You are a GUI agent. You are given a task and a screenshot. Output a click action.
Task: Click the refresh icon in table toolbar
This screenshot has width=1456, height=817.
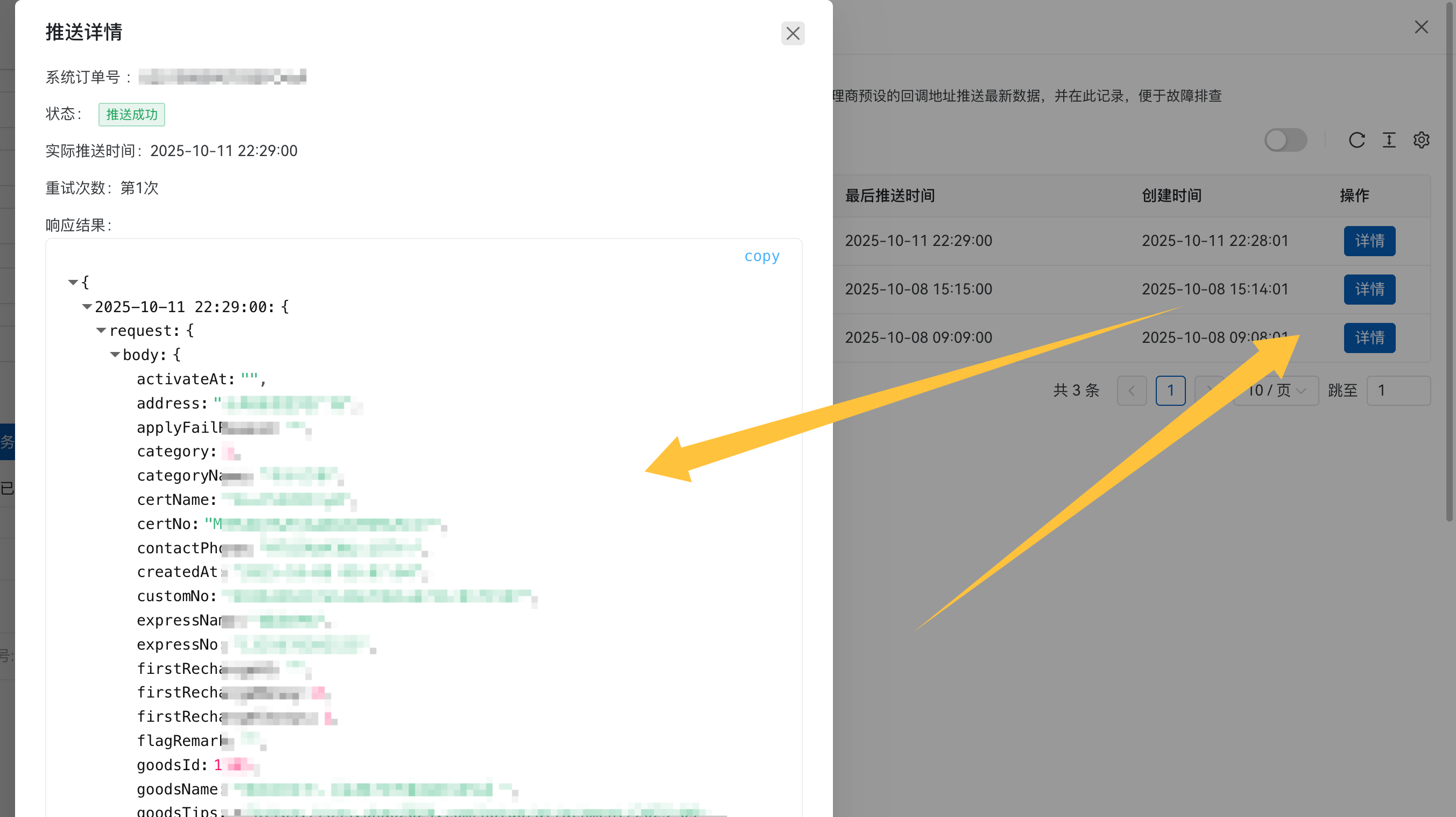(1356, 140)
